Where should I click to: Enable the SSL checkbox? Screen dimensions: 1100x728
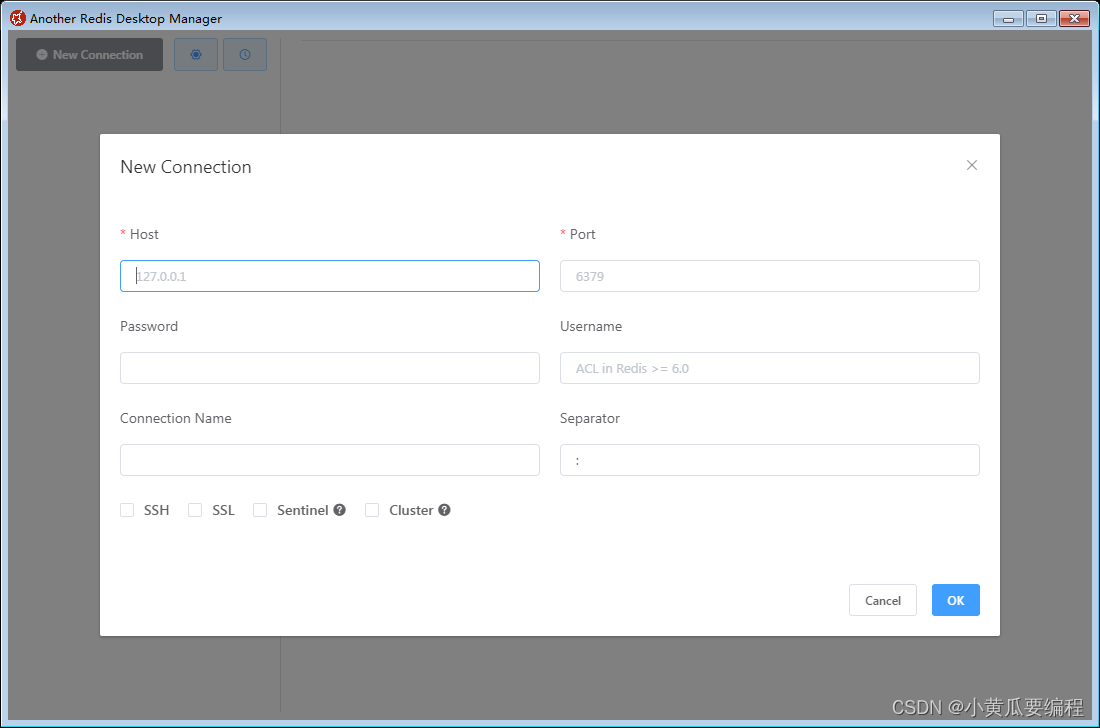click(x=195, y=510)
